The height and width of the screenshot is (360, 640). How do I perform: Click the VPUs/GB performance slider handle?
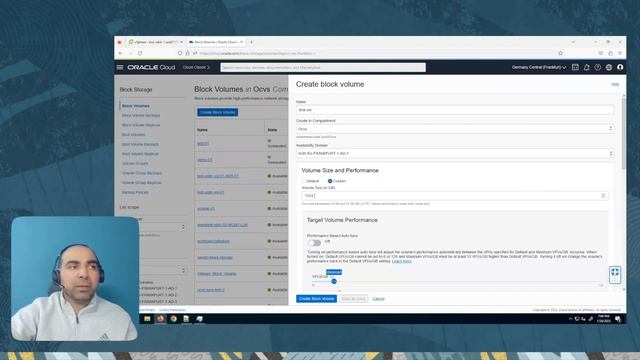click(334, 281)
